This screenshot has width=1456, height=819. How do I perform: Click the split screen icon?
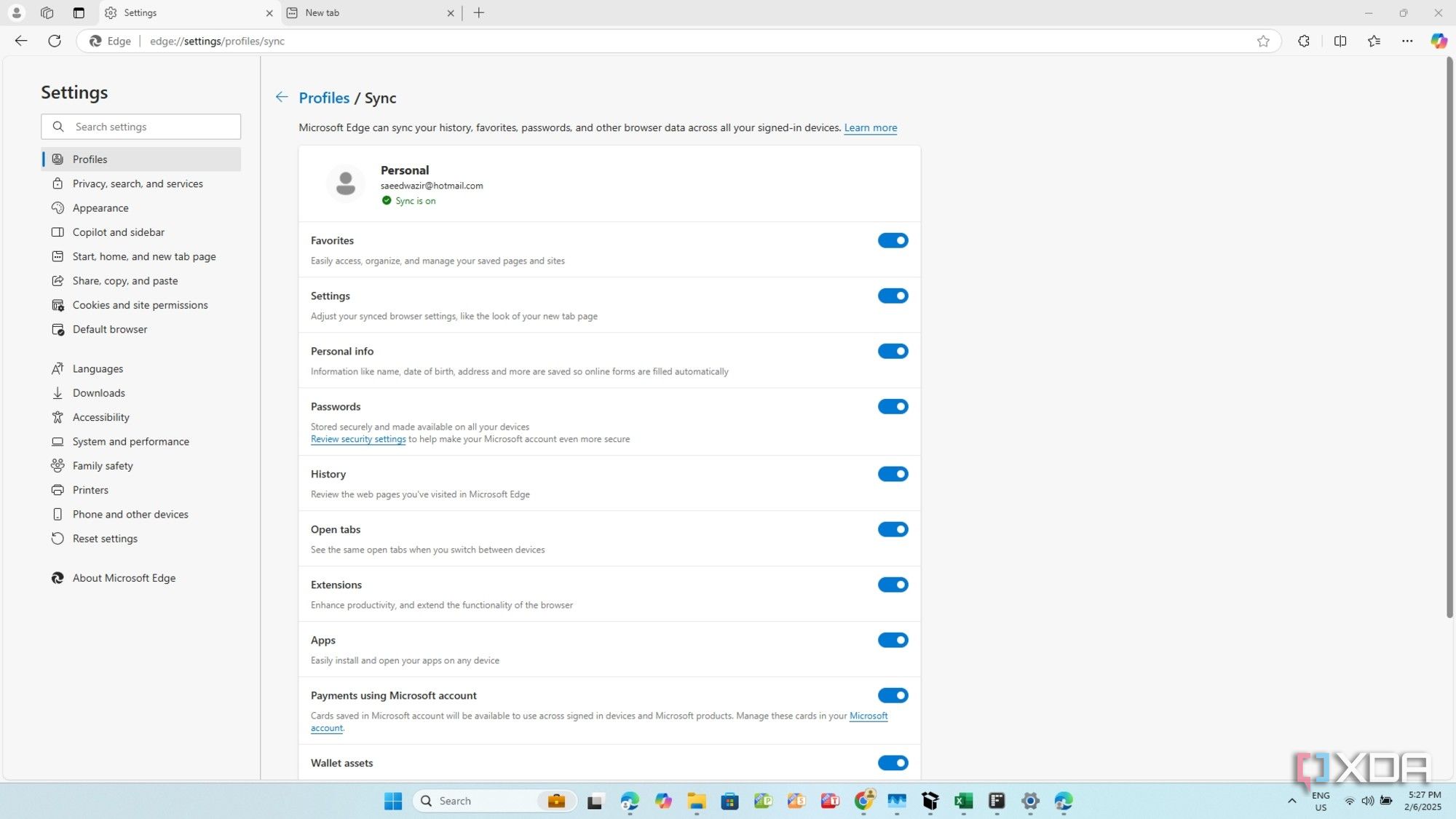pos(1340,41)
